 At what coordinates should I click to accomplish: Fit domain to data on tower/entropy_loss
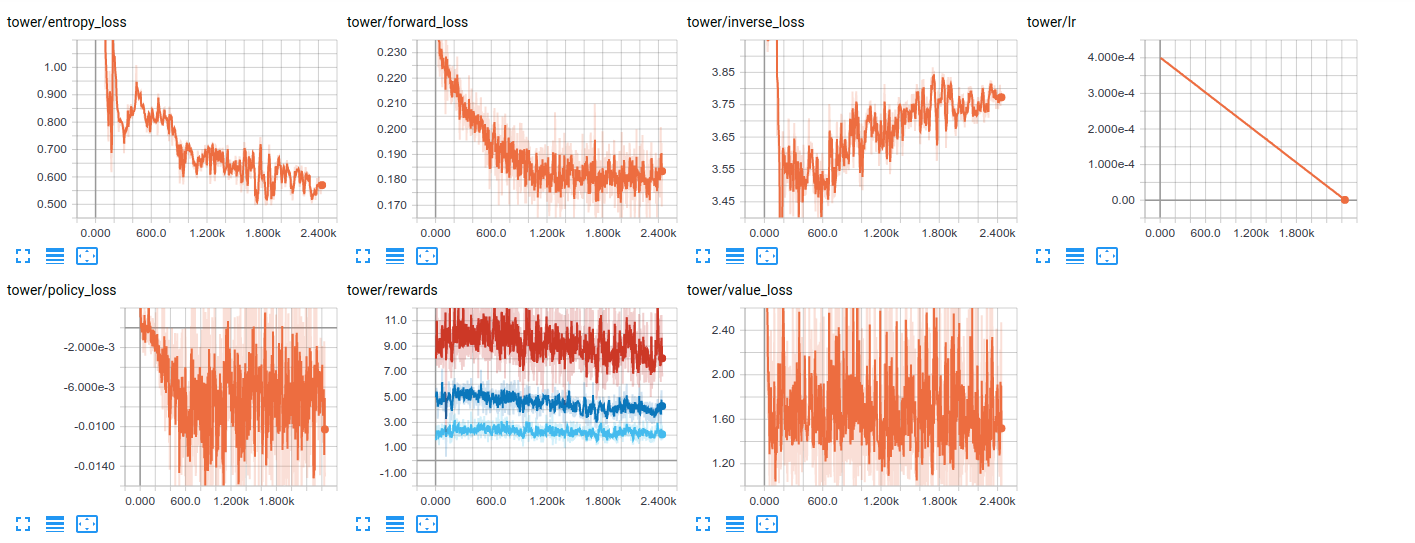[x=87, y=256]
